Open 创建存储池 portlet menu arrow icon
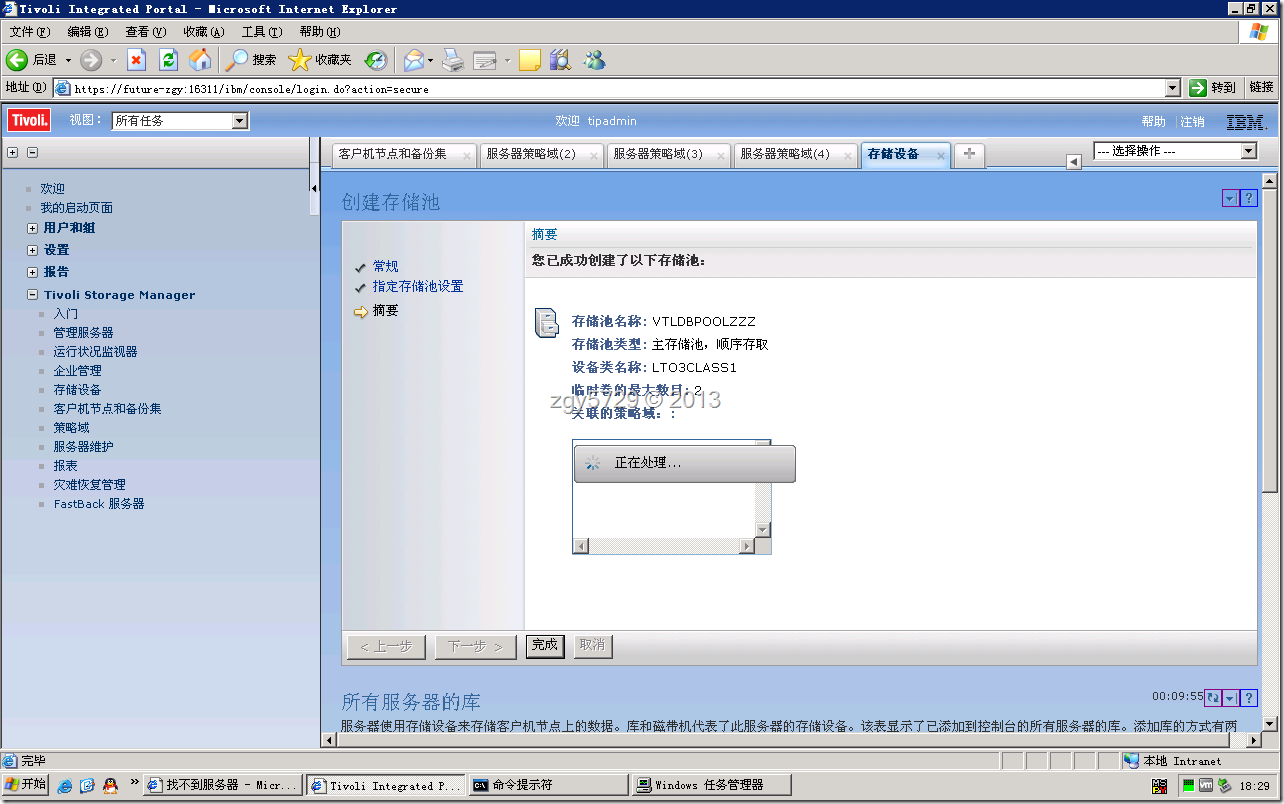 pyautogui.click(x=1230, y=198)
